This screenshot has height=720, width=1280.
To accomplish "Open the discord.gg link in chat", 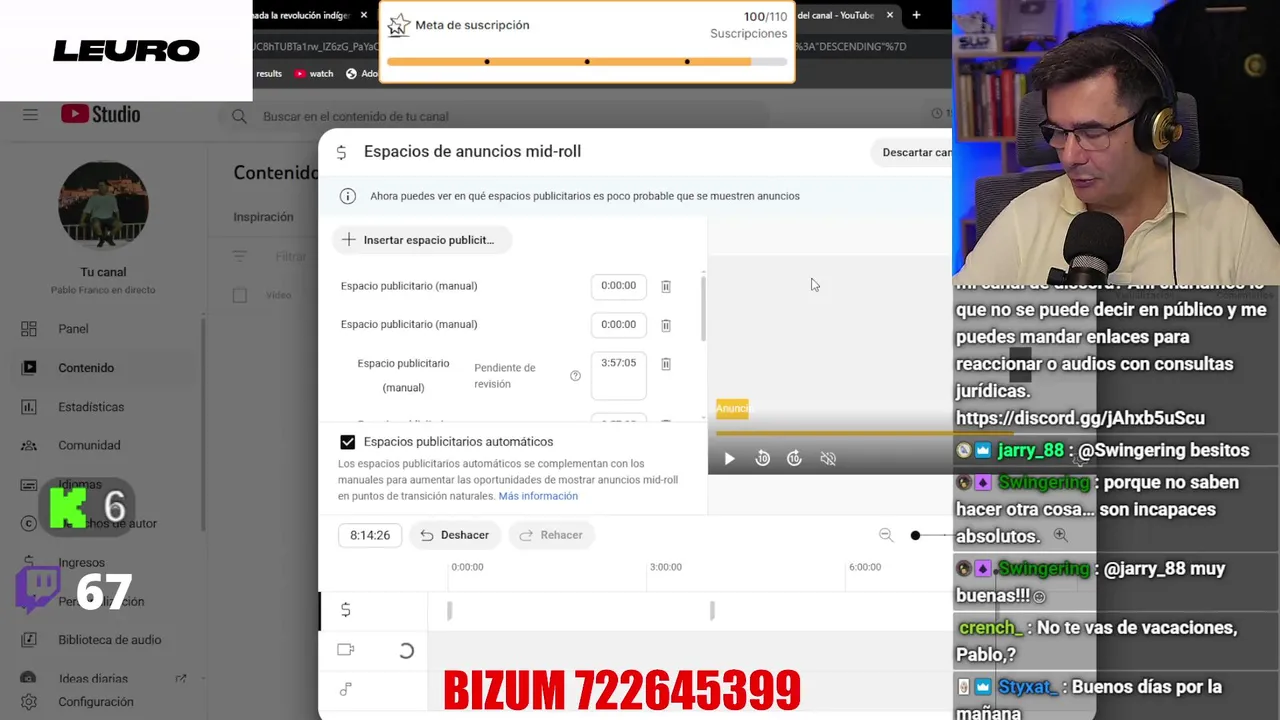I will click(1080, 418).
